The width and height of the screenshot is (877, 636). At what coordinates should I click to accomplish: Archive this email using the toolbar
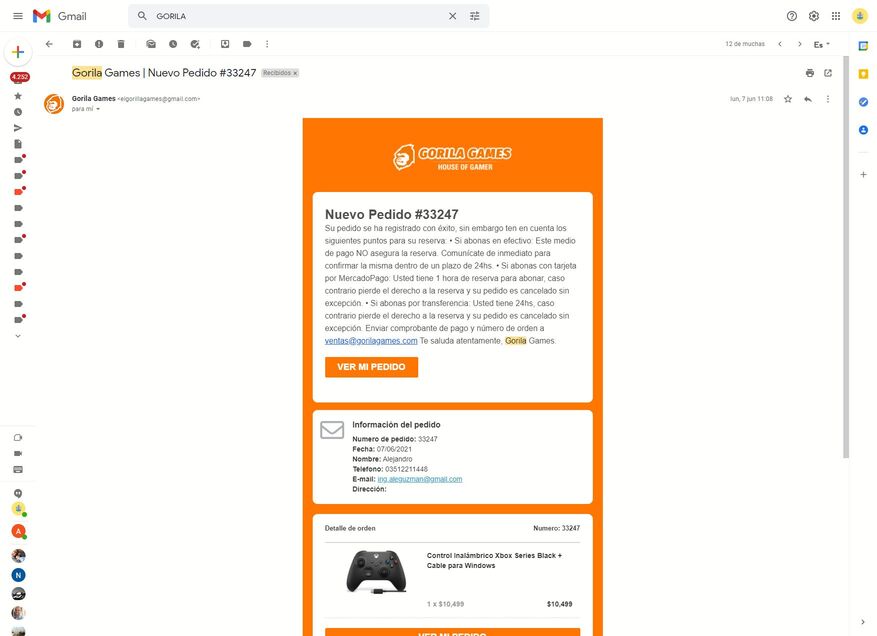click(77, 44)
